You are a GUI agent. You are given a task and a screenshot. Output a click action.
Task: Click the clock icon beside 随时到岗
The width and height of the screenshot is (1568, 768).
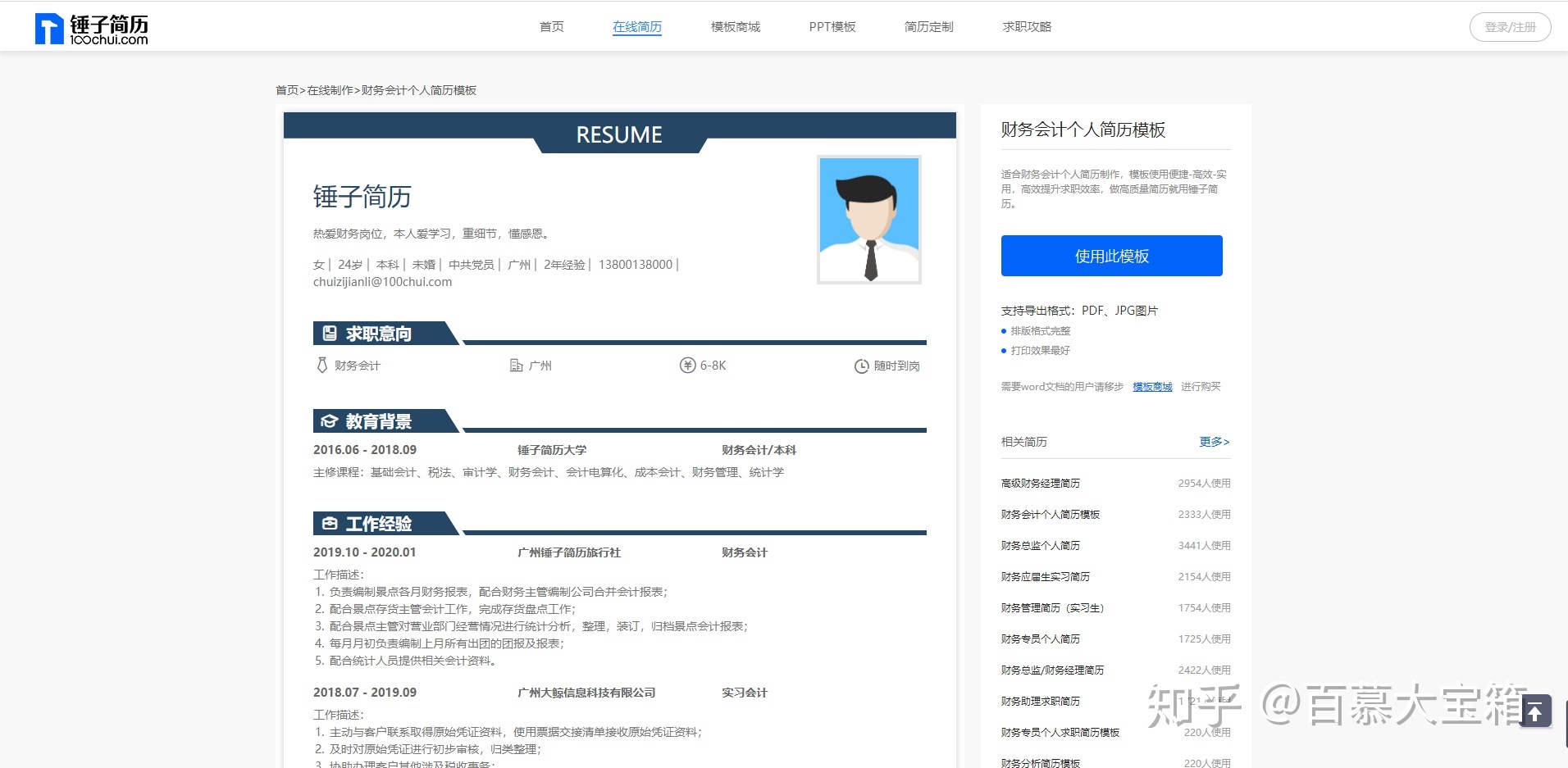coord(863,366)
